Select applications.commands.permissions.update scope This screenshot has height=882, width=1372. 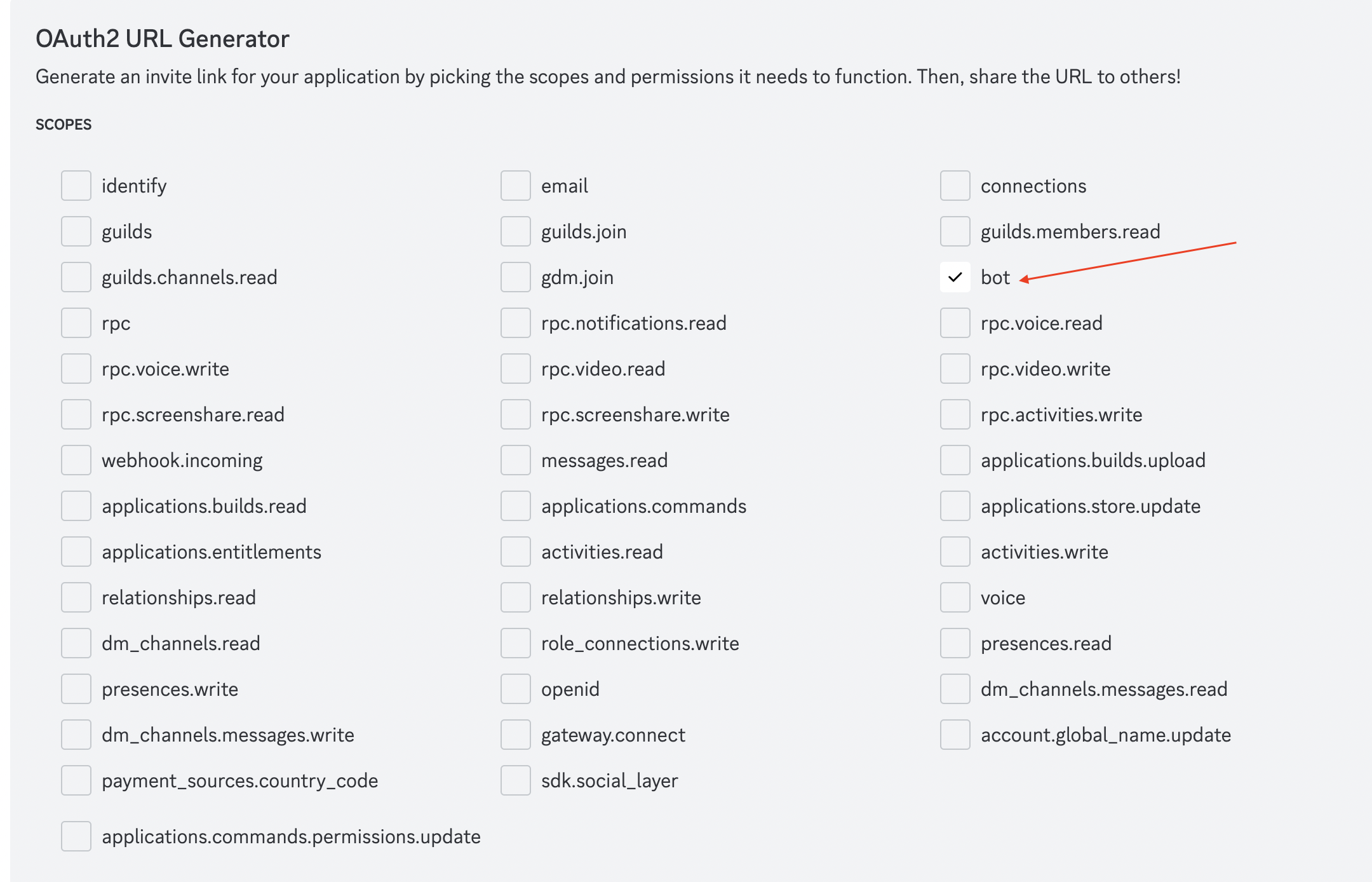coord(76,840)
